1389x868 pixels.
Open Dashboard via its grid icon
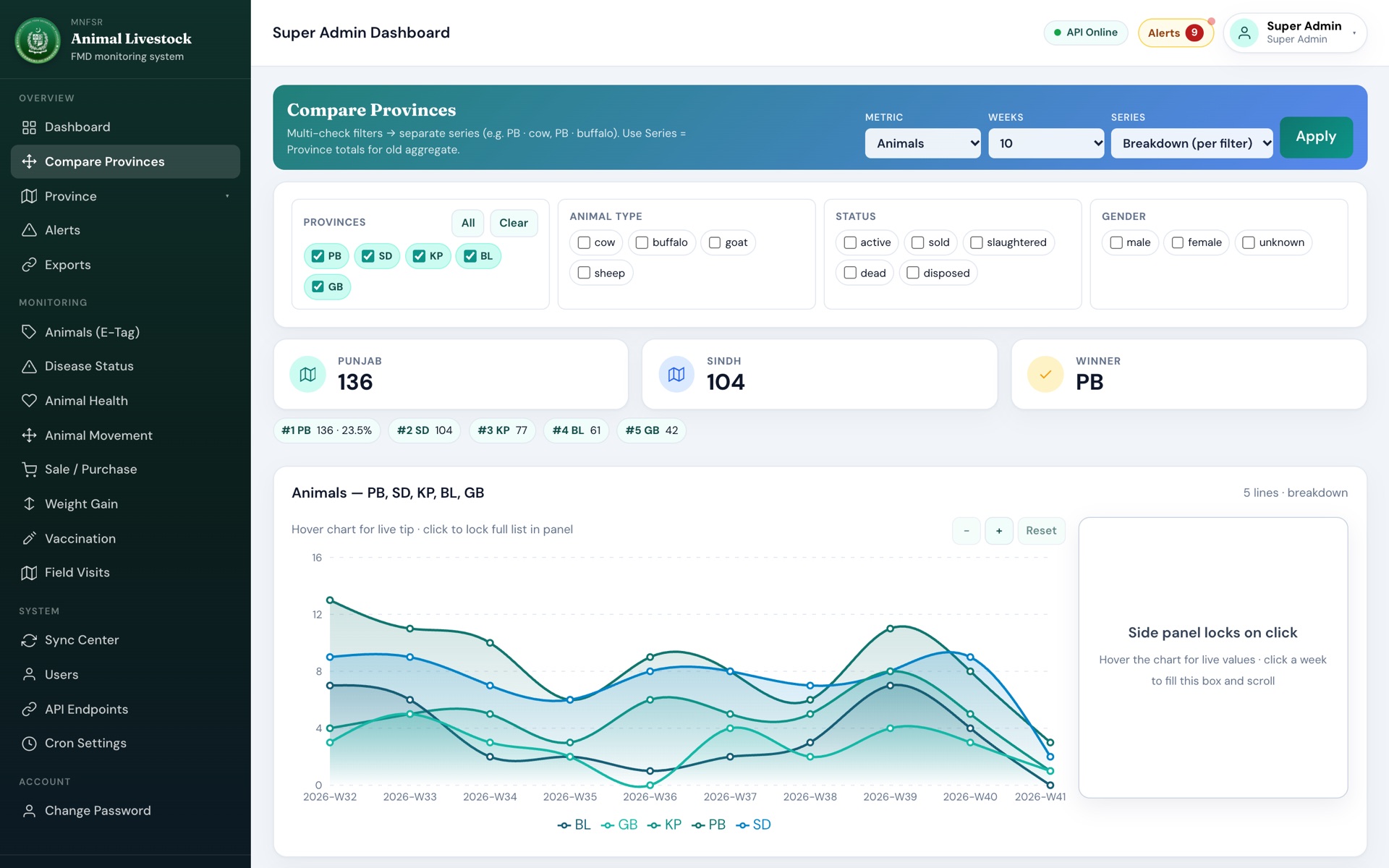29,127
